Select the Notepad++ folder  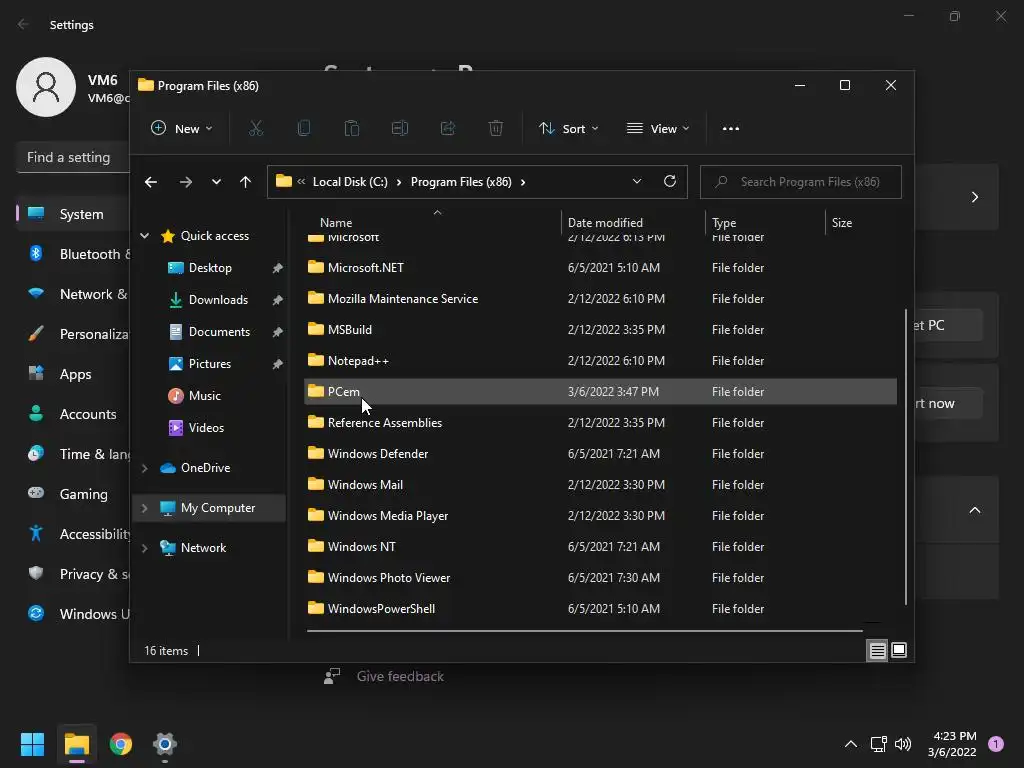(x=600, y=360)
